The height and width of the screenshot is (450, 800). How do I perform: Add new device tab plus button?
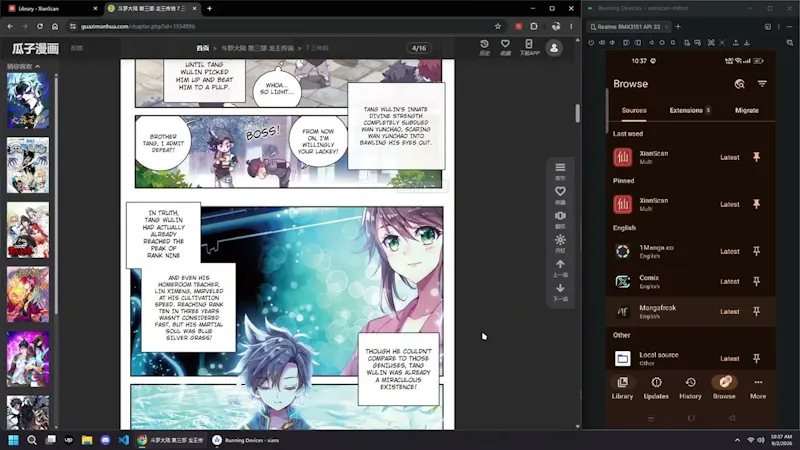[678, 27]
